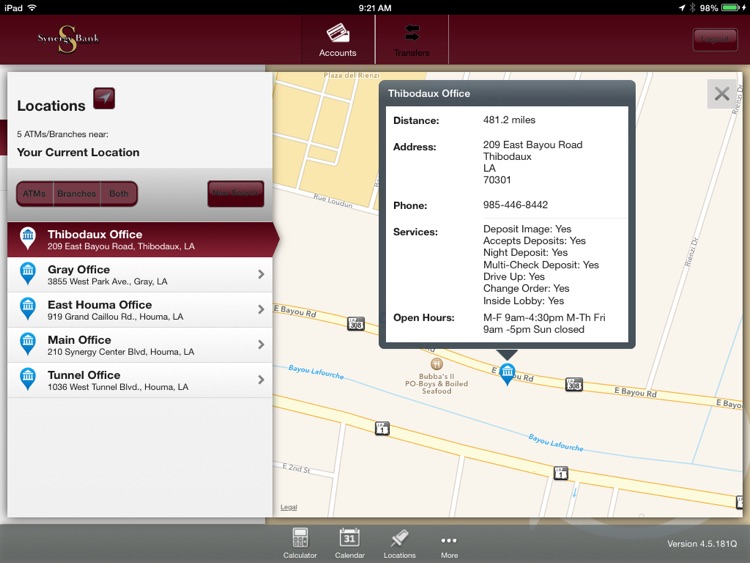The width and height of the screenshot is (750, 563).
Task: Tap the Night Deposit: Yes service line
Action: (x=525, y=253)
